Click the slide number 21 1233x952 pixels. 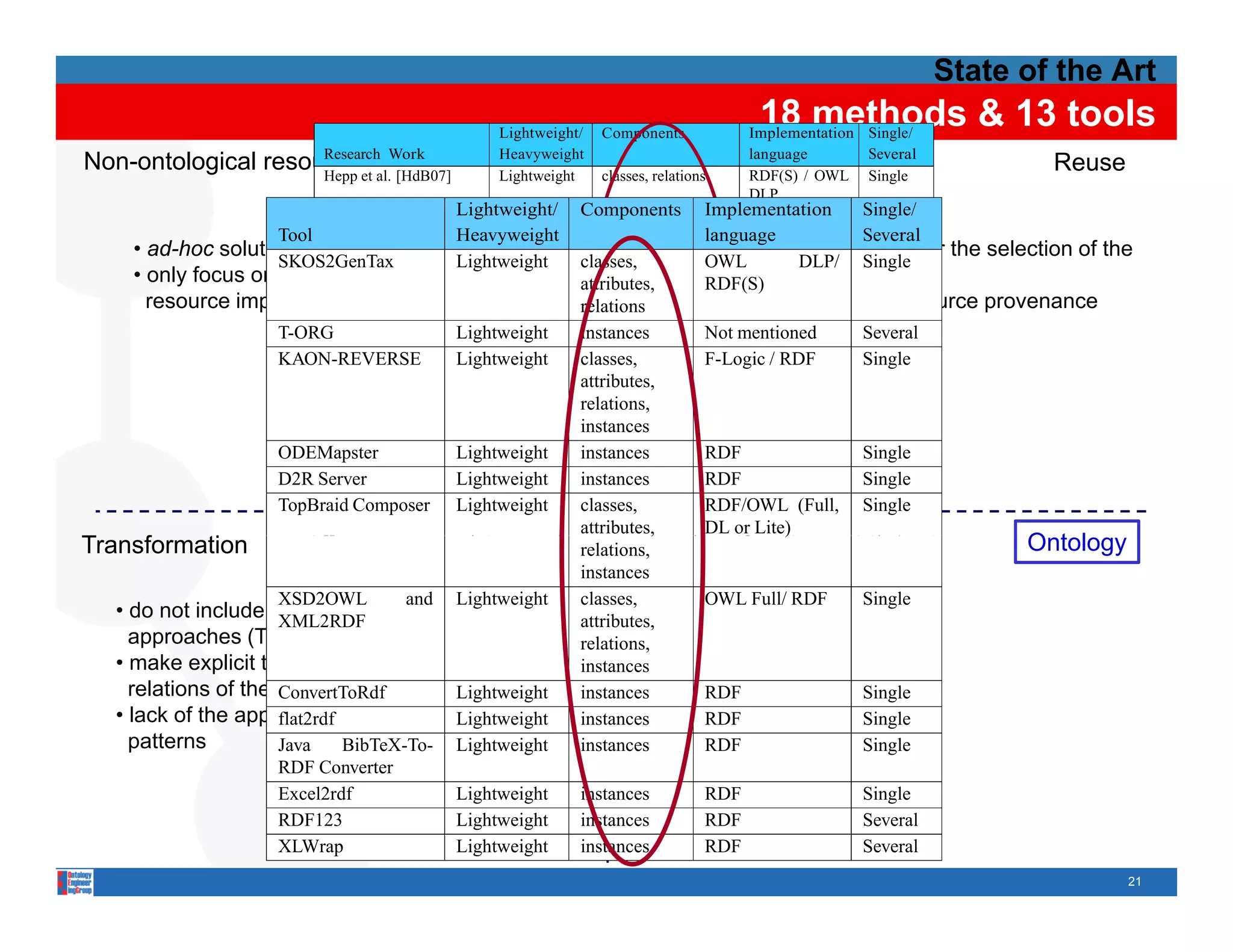(1134, 882)
